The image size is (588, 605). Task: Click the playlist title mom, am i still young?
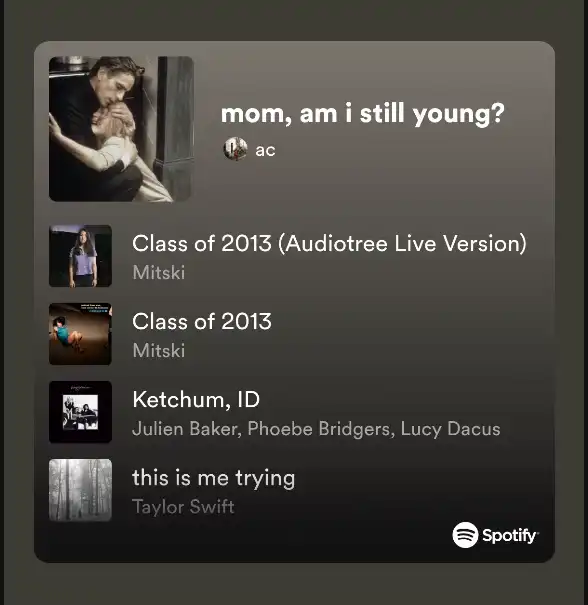[x=362, y=114]
